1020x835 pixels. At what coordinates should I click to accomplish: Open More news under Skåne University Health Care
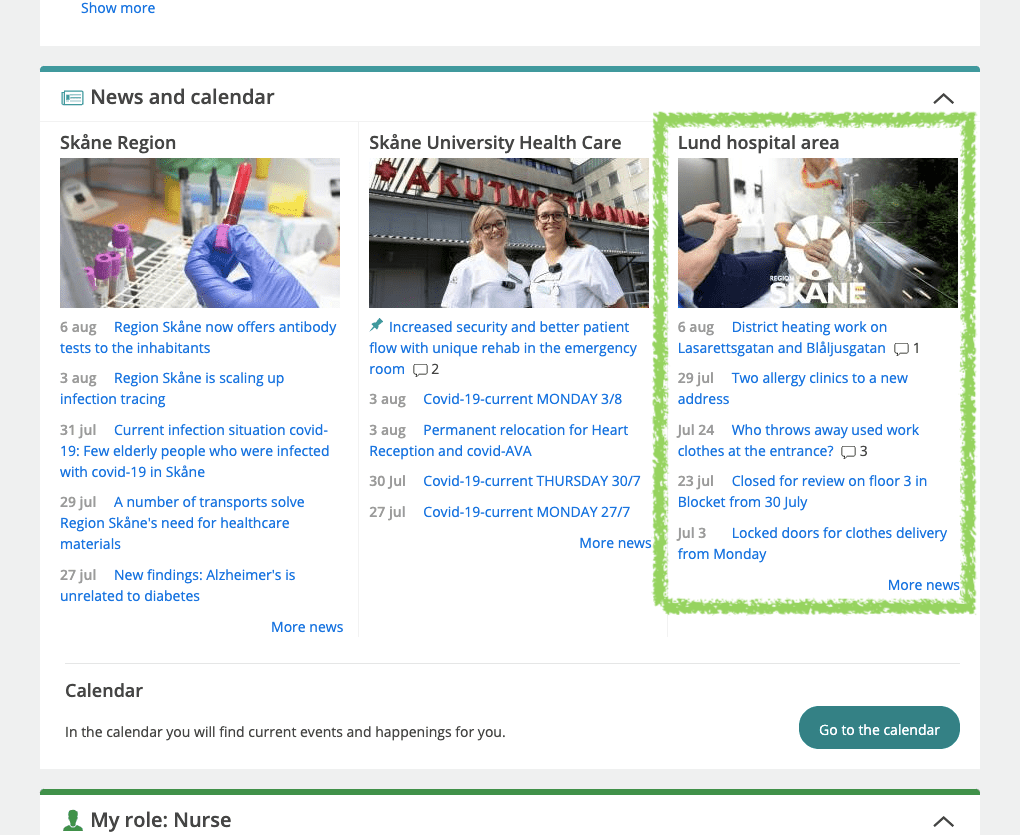(615, 543)
